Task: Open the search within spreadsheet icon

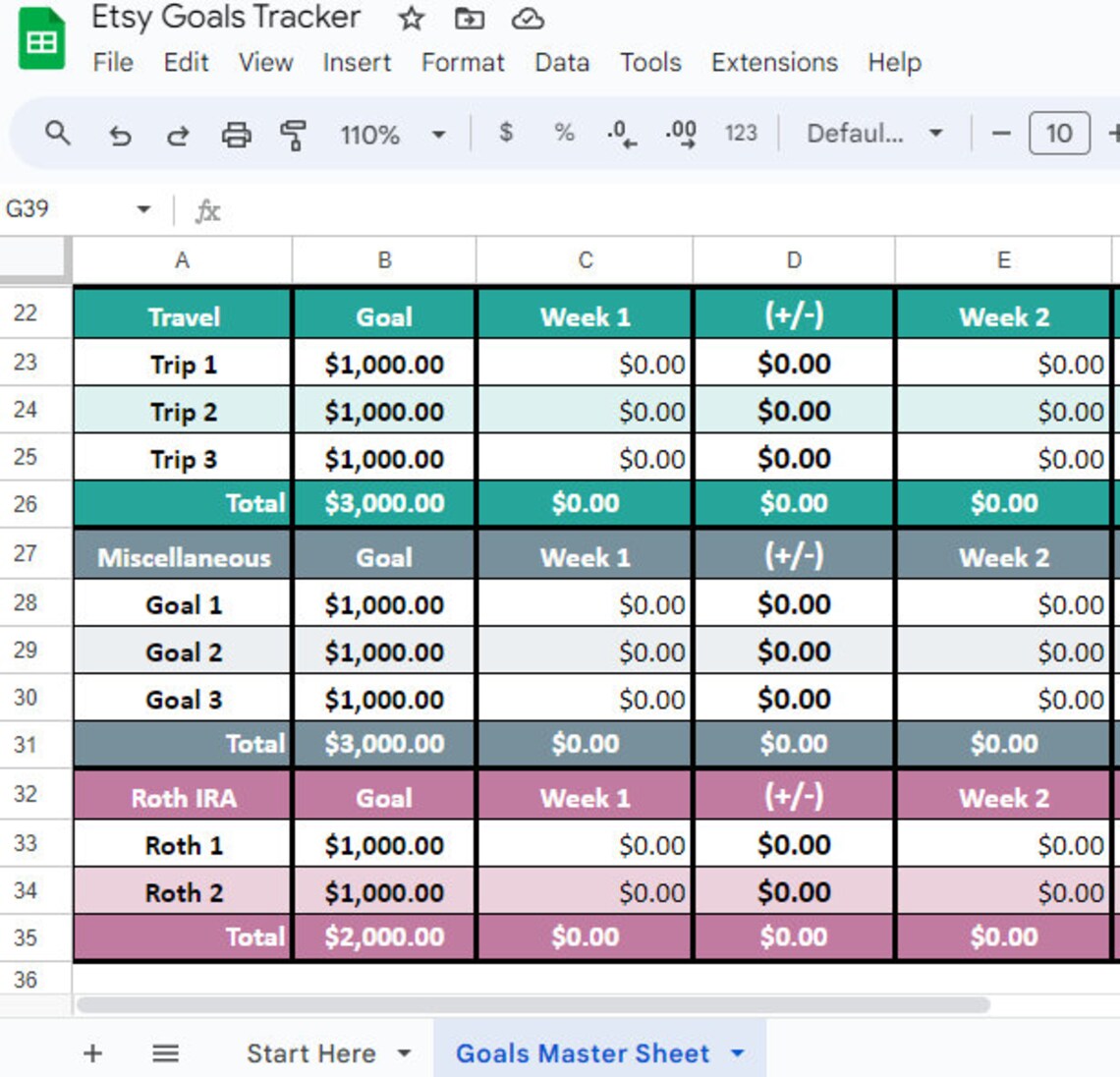Action: click(x=58, y=135)
